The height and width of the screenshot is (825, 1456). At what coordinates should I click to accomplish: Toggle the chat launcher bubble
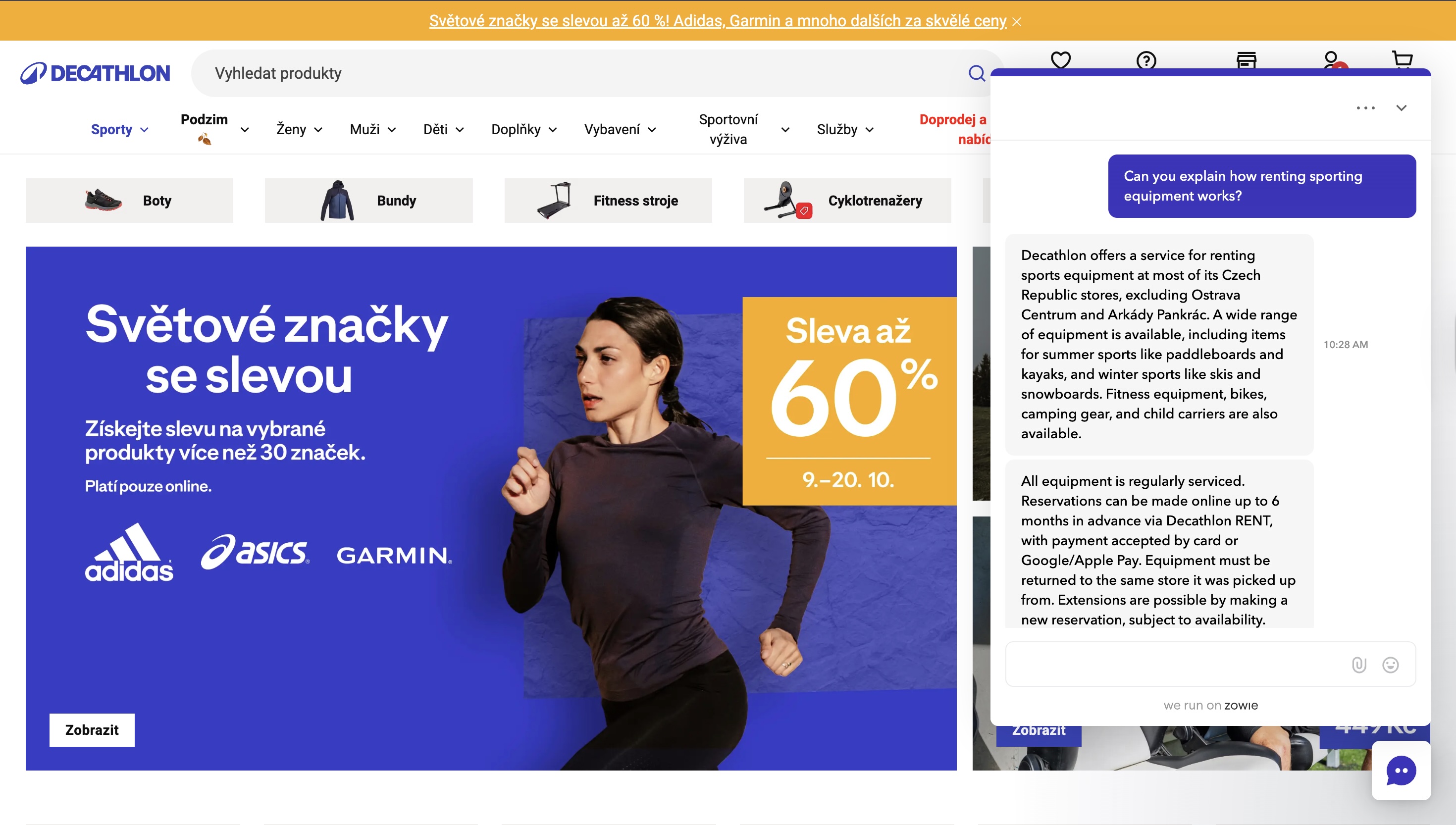point(1401,771)
